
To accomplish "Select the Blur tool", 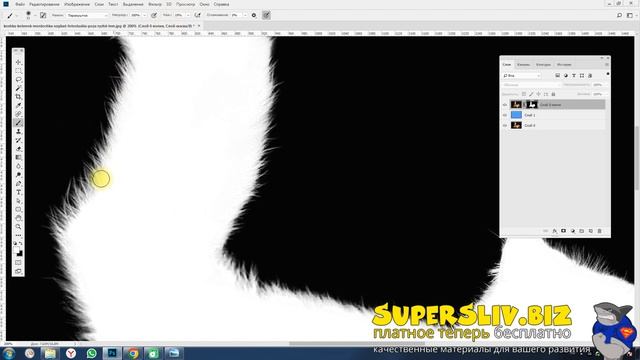I will click(18, 166).
